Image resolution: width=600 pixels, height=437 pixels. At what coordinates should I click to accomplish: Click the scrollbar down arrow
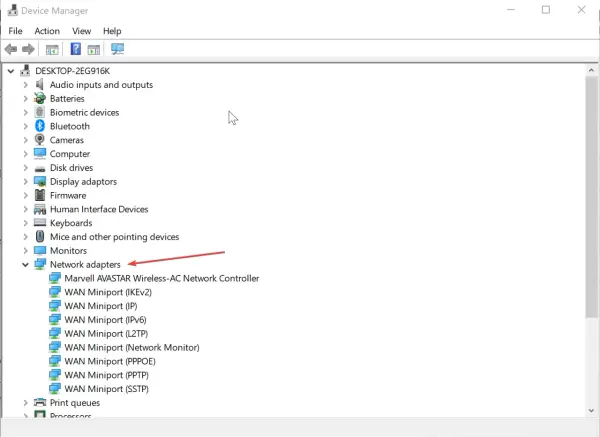pyautogui.click(x=591, y=410)
